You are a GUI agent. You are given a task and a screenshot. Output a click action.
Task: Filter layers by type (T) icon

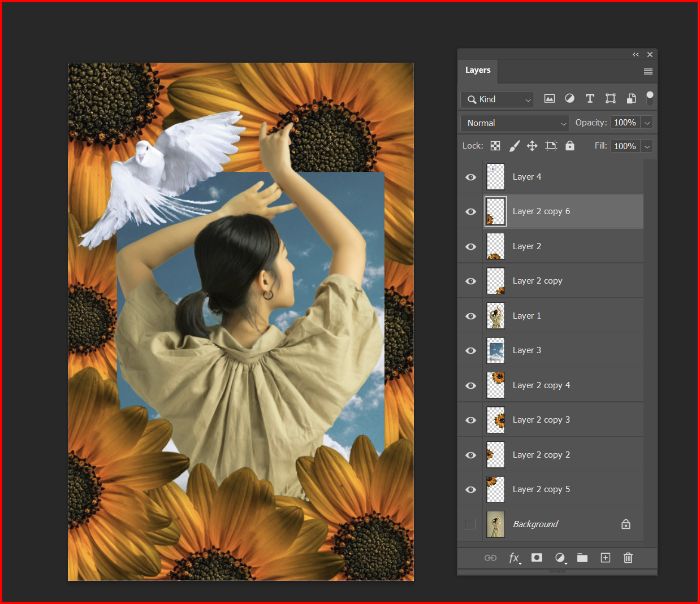pyautogui.click(x=590, y=99)
